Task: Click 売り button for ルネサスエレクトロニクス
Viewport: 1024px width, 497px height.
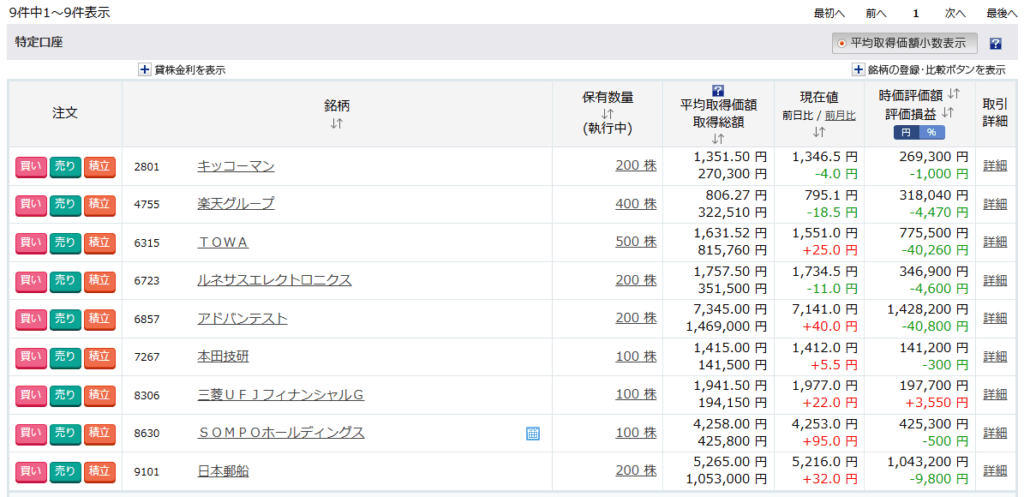Action: pos(65,281)
